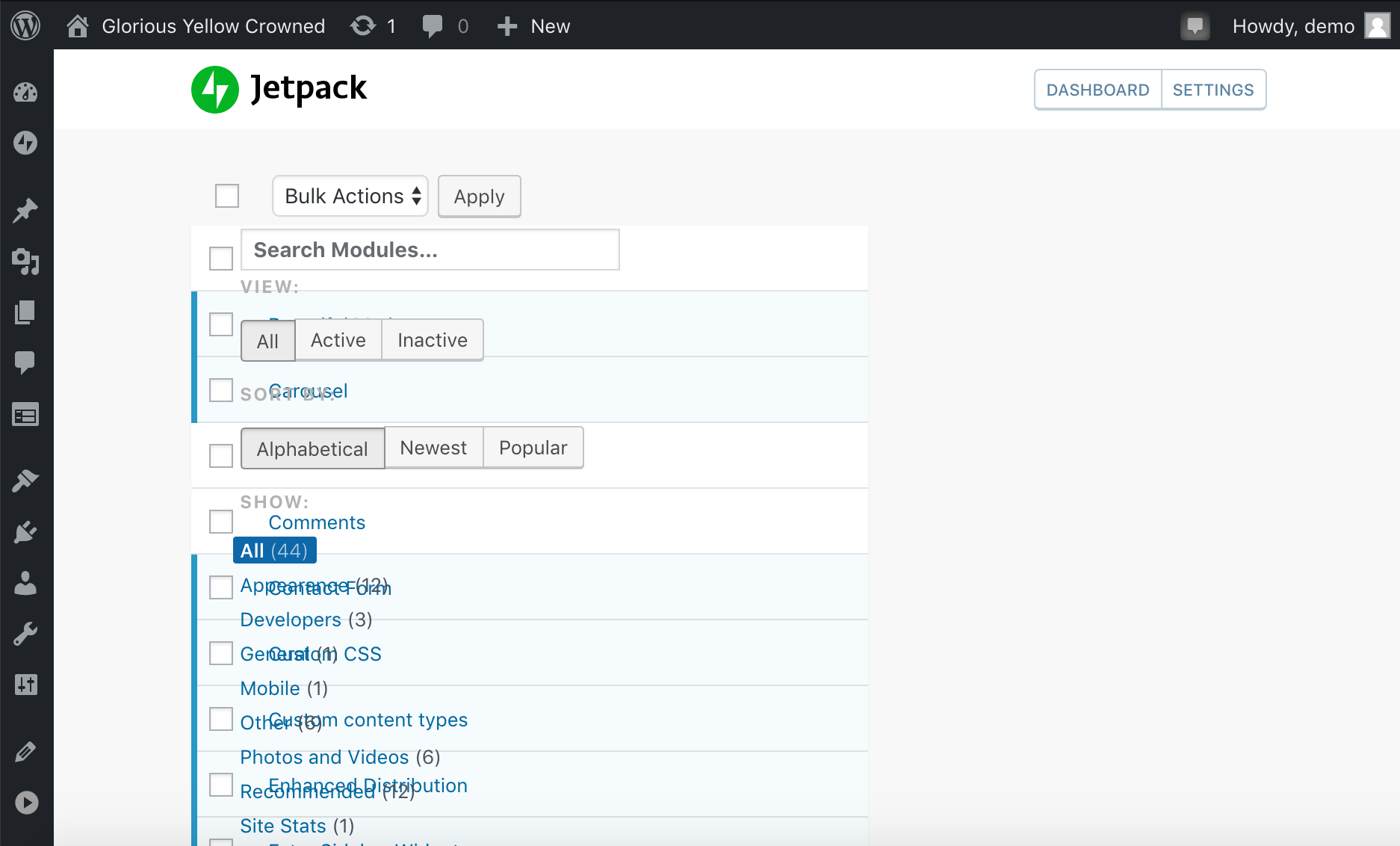The height and width of the screenshot is (846, 1400).
Task: Open the WordPress logo menu
Action: click(x=25, y=26)
